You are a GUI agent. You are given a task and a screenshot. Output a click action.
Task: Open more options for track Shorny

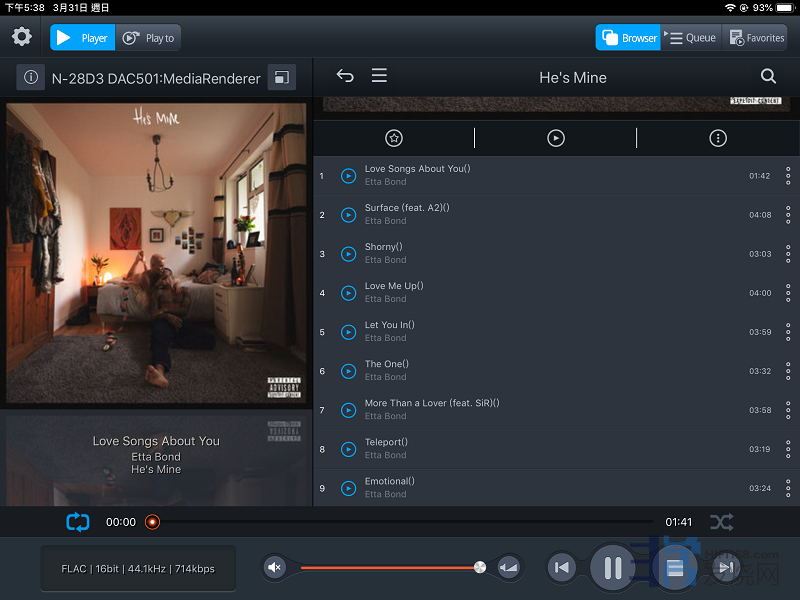[788, 254]
